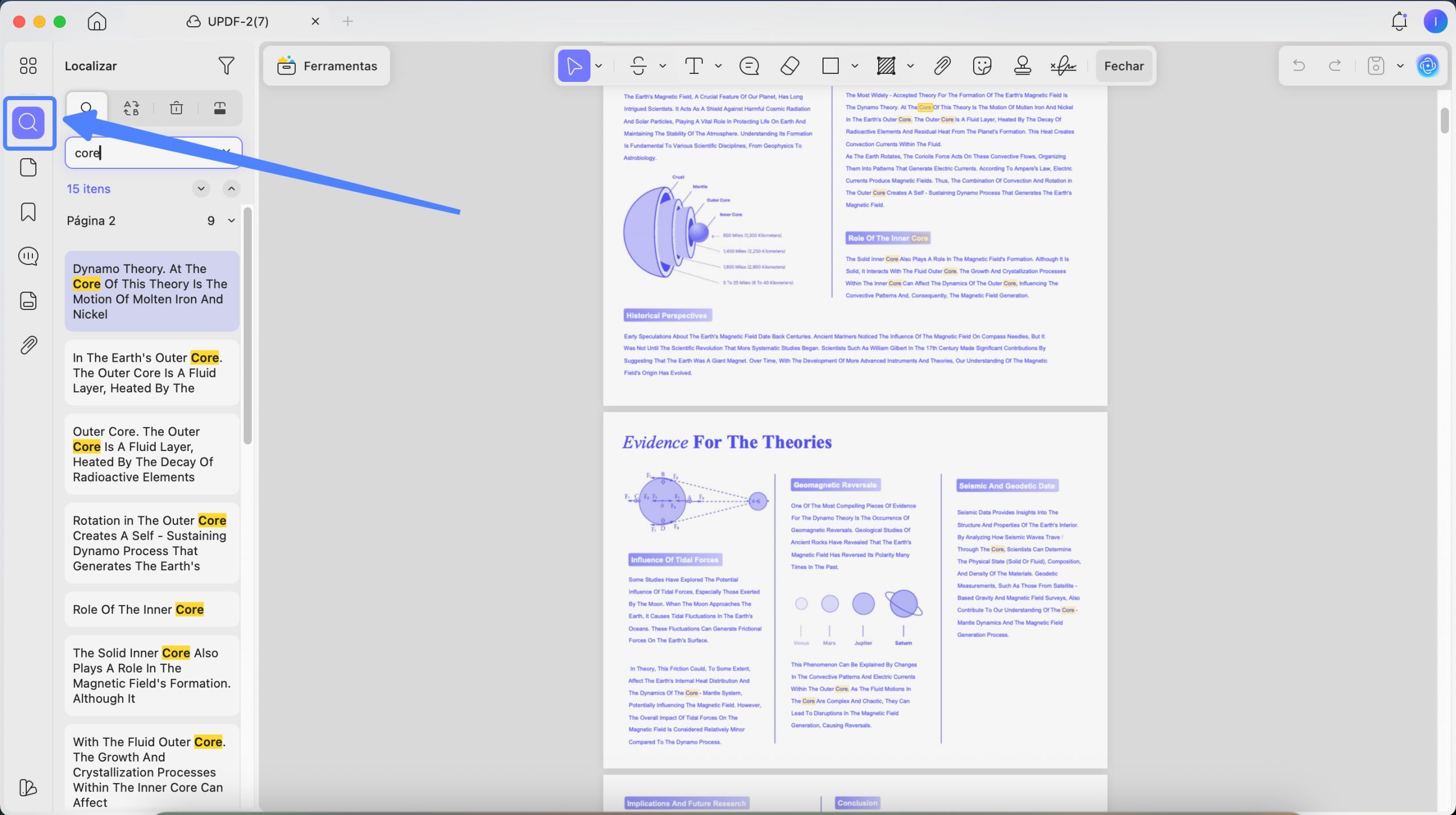The height and width of the screenshot is (815, 1456).
Task: Select result 'Role Of The Inner Core'
Action: click(x=152, y=609)
